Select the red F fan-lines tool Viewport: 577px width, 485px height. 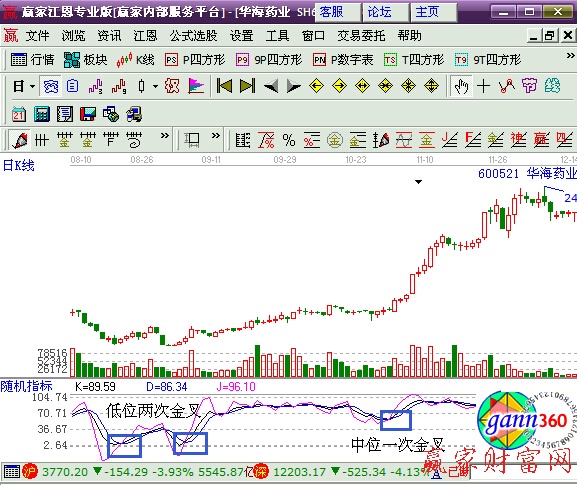click(472, 140)
